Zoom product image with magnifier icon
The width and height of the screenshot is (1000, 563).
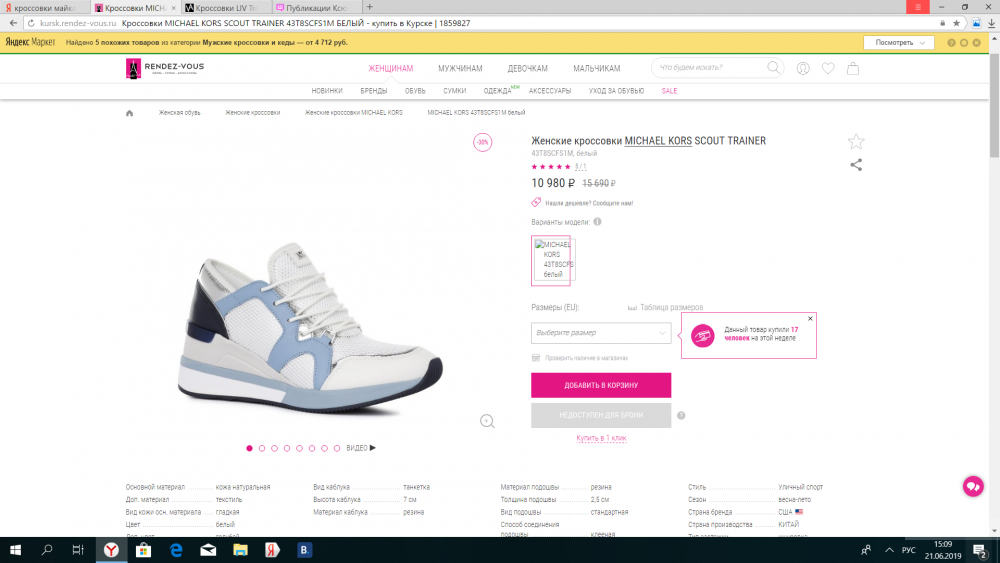[487, 421]
